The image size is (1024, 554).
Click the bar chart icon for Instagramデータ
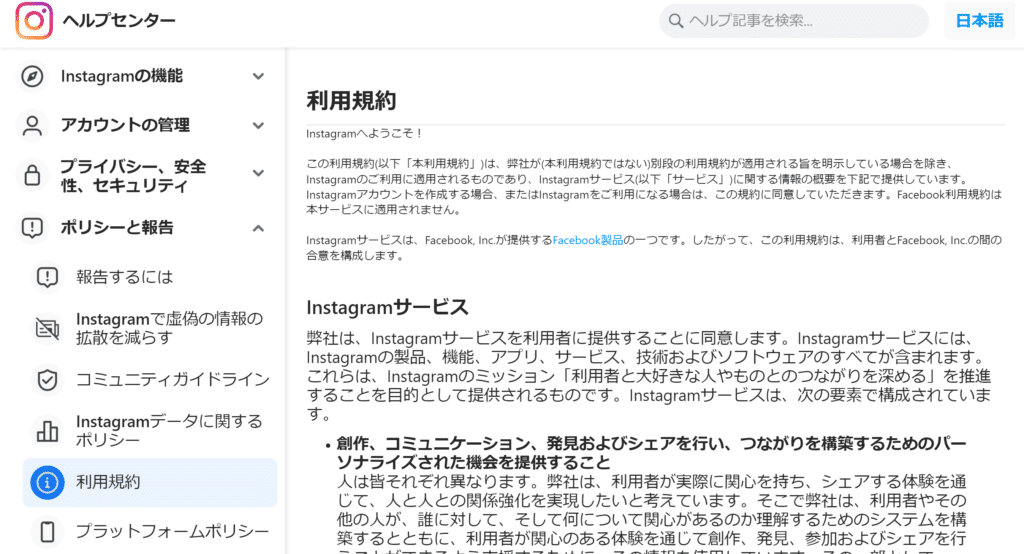pyautogui.click(x=47, y=430)
